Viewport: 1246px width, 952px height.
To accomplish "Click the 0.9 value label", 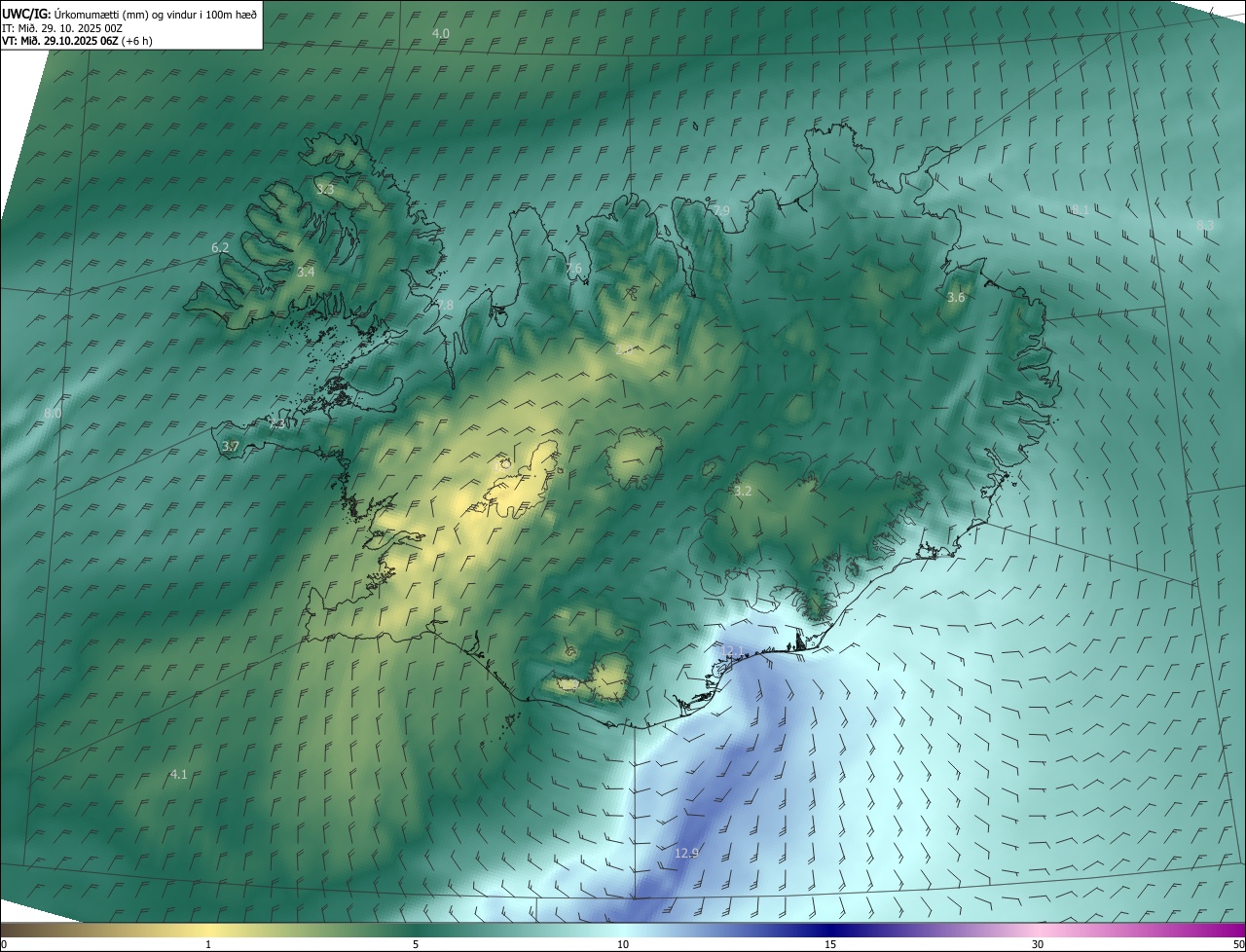I will pos(503,465).
